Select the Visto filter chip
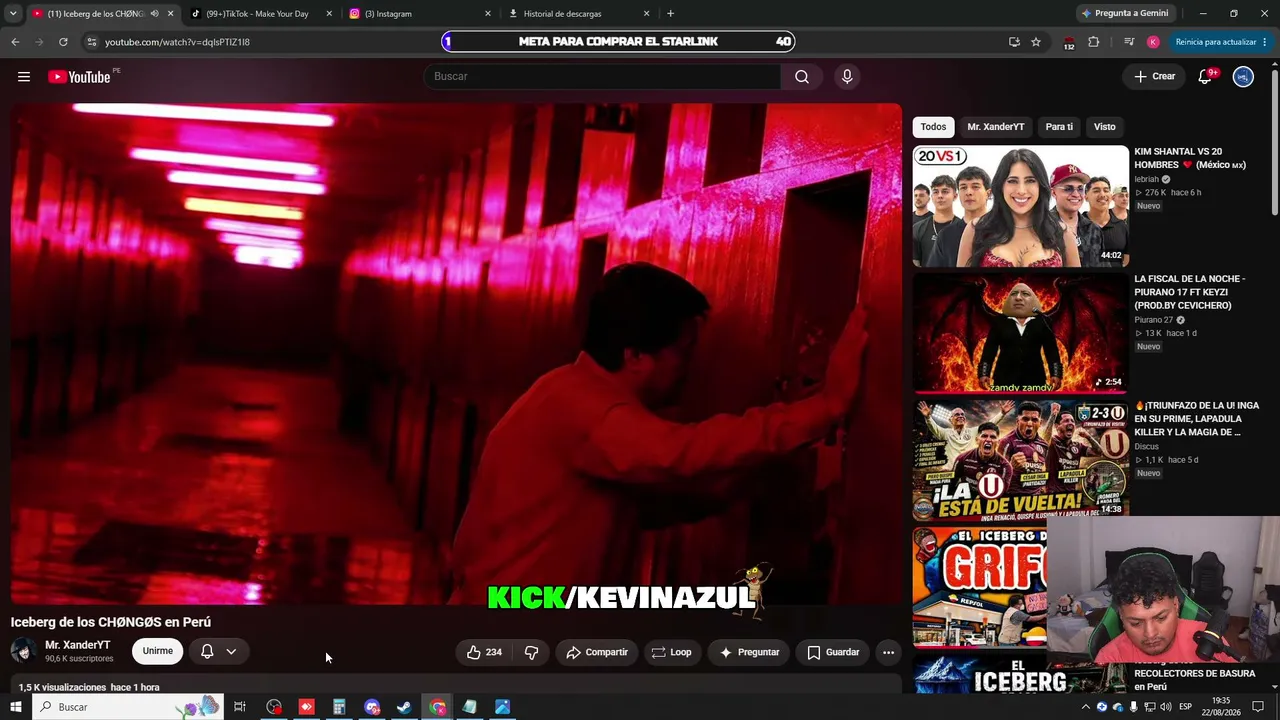 (1105, 127)
